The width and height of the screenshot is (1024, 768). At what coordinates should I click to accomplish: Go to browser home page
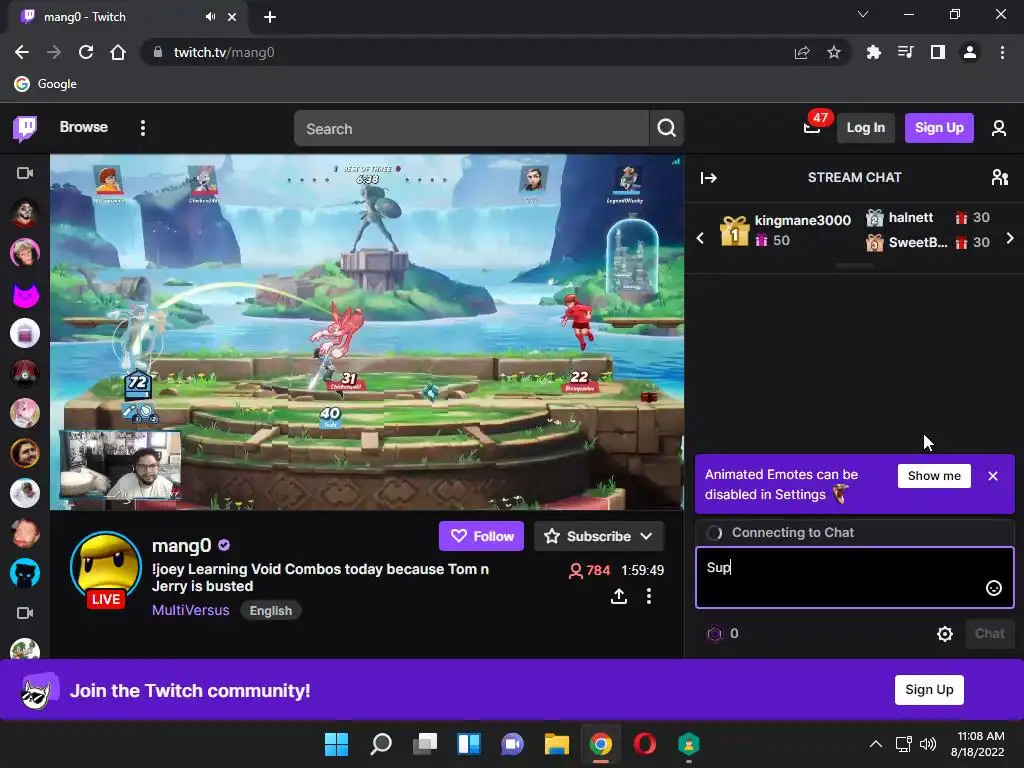[x=118, y=52]
